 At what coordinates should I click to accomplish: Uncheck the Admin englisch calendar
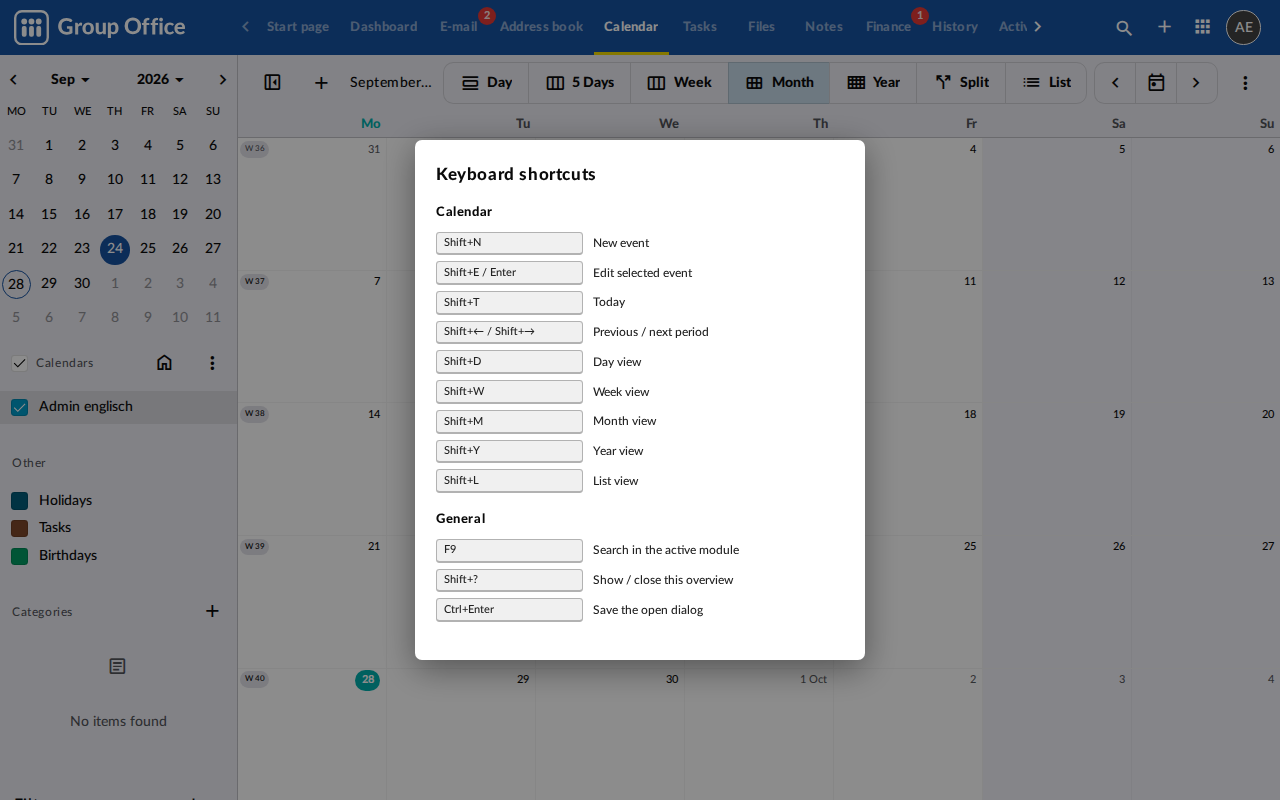pyautogui.click(x=19, y=407)
